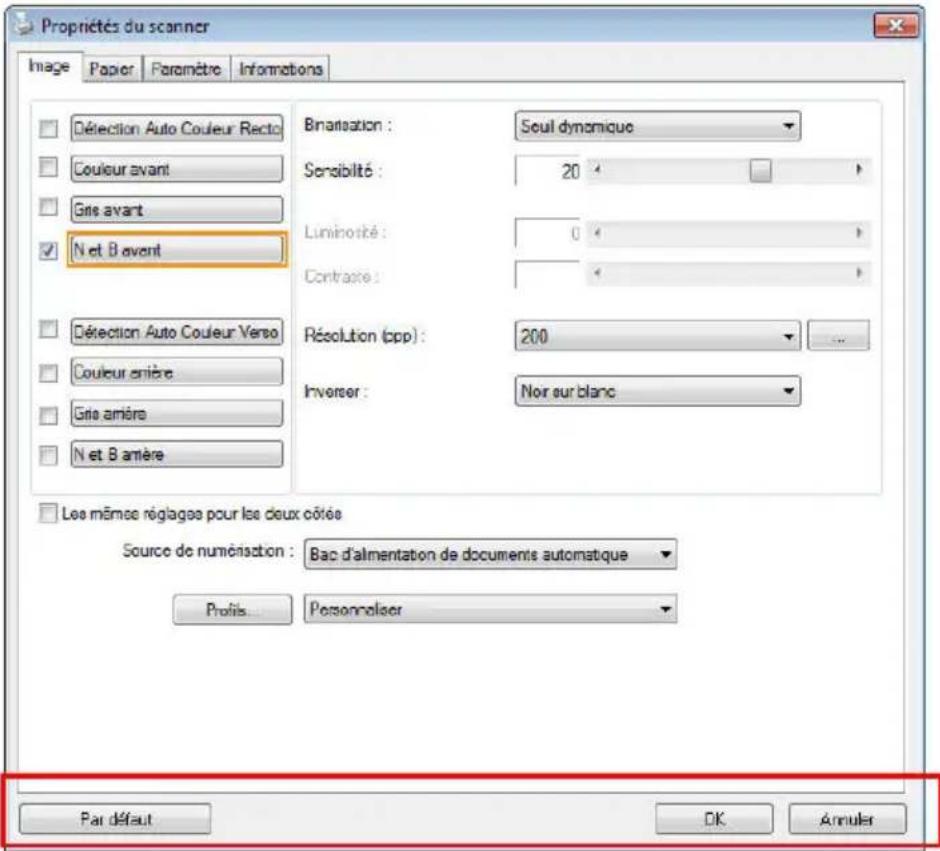Enable Détection Auto Couleur Verso checkbox
940x851 pixels.
(49, 329)
